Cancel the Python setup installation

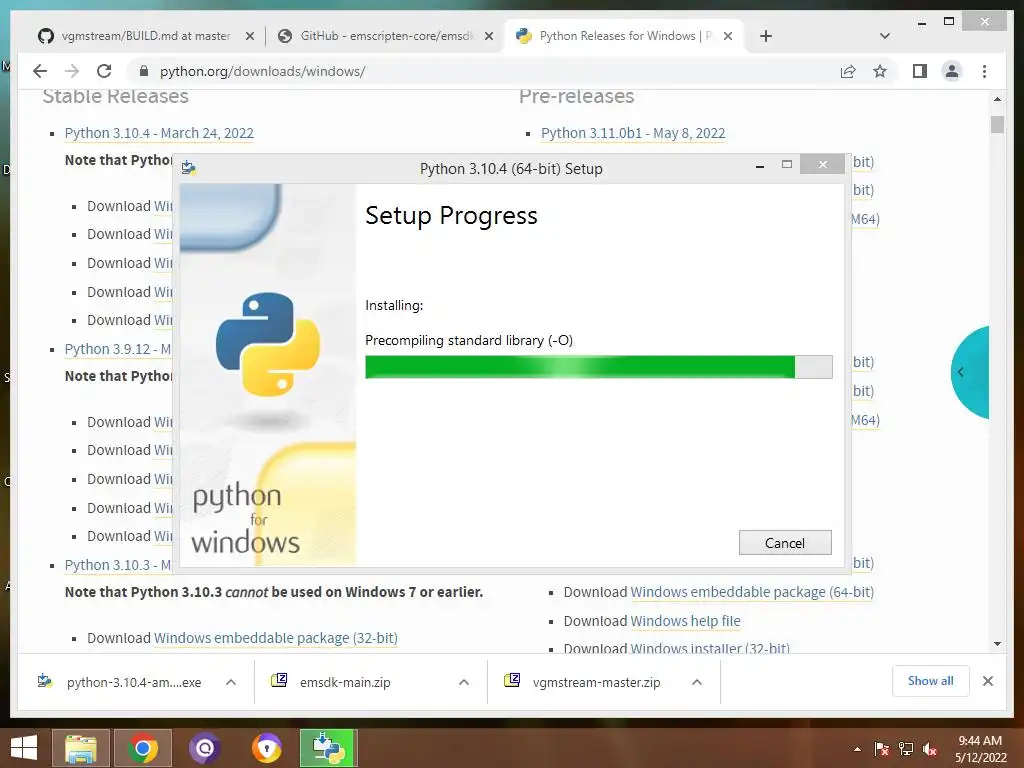pyautogui.click(x=785, y=543)
